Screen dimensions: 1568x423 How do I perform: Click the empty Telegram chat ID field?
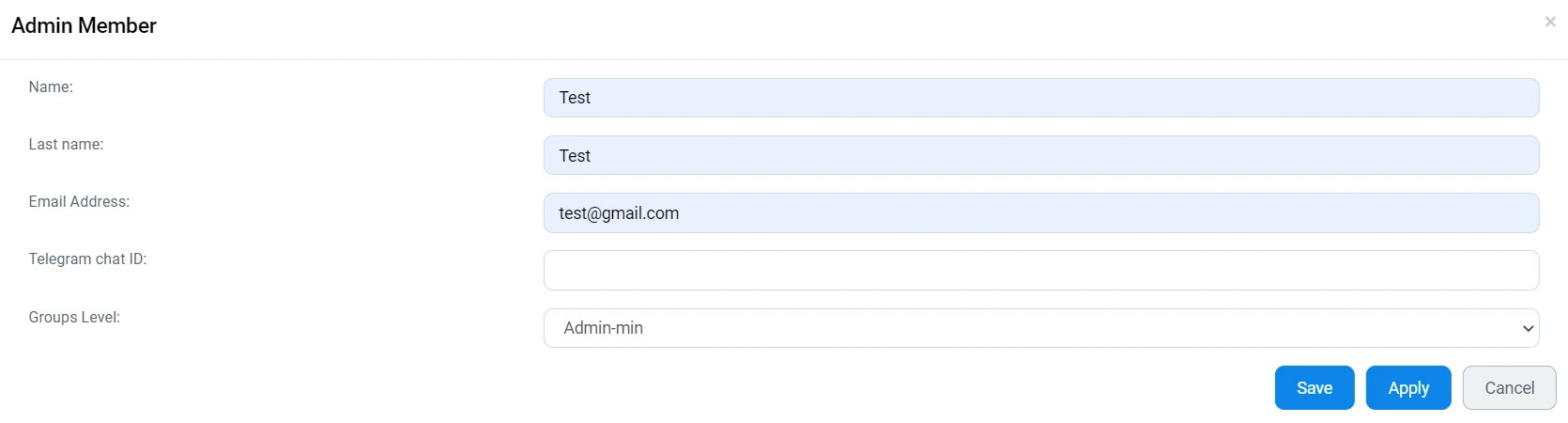click(1040, 271)
